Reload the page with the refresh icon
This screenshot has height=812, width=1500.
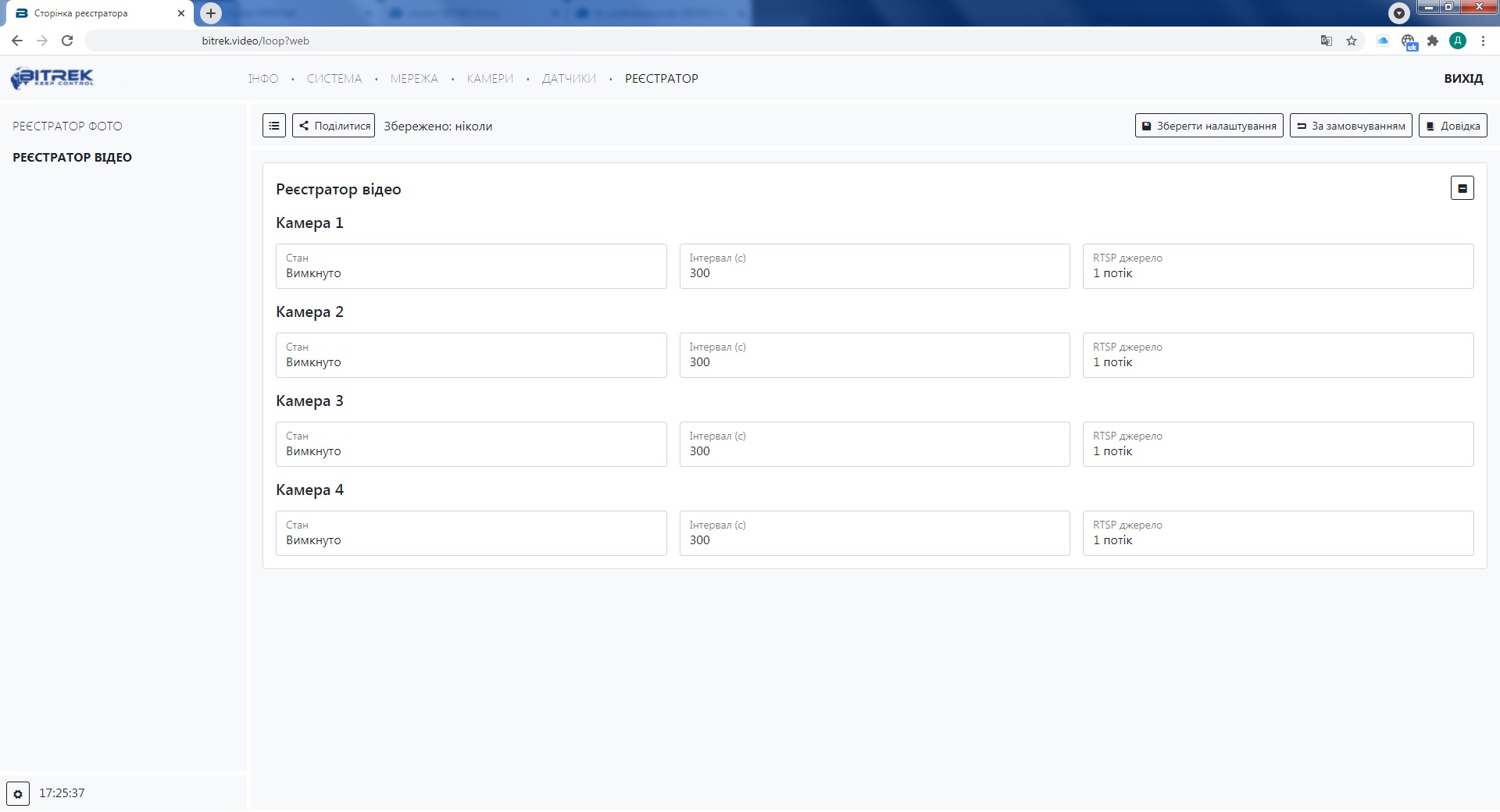pyautogui.click(x=67, y=41)
